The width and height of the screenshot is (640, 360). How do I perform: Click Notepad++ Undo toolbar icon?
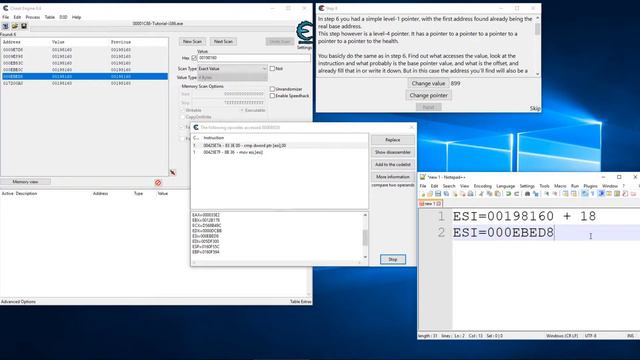point(509,194)
